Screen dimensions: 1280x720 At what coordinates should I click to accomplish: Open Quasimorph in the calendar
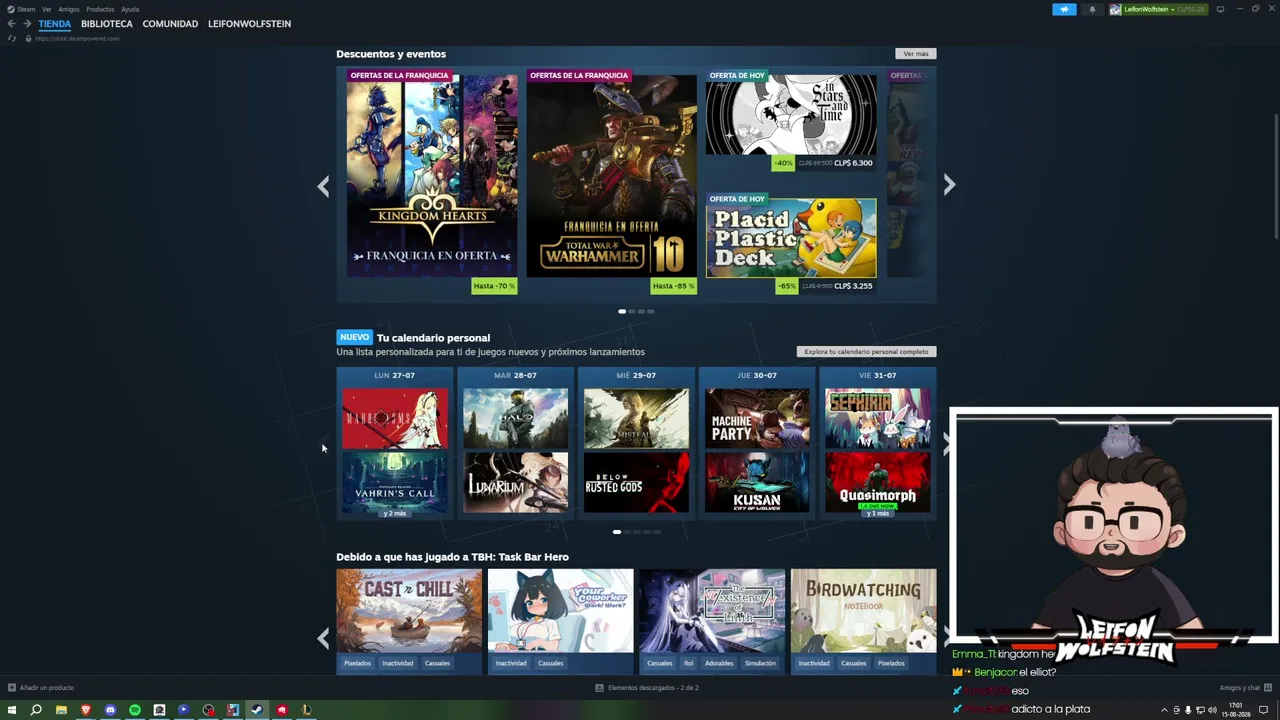(x=878, y=482)
